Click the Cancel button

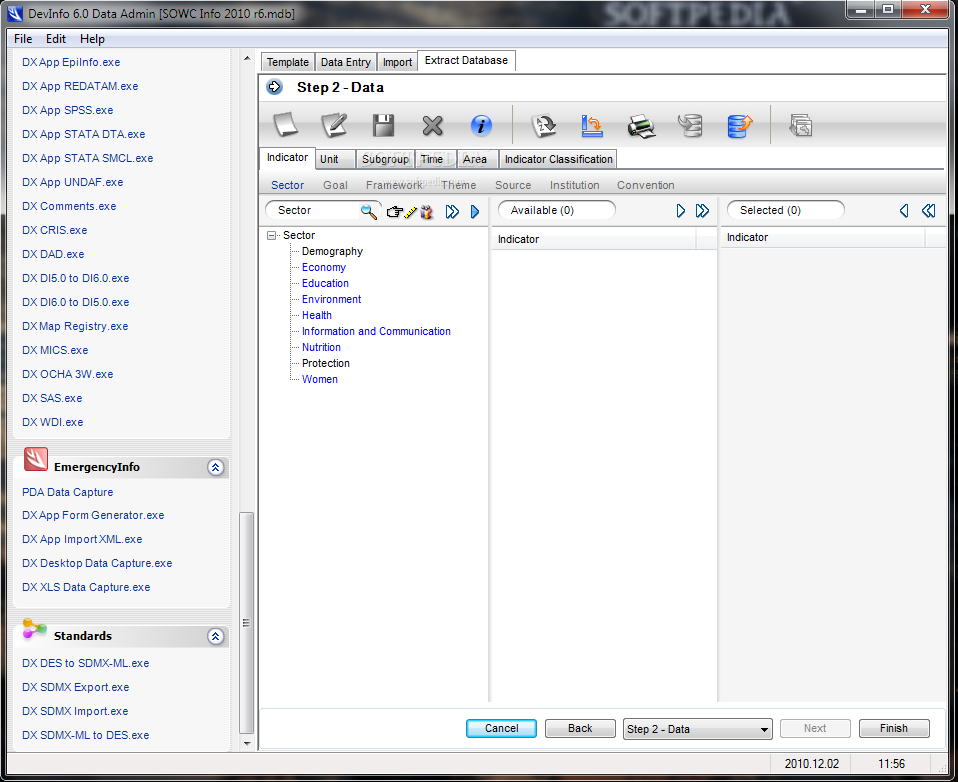point(502,728)
